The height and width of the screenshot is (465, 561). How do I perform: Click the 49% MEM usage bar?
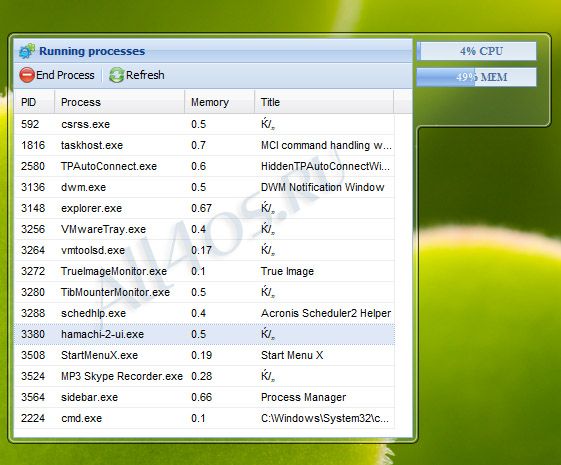[x=477, y=77]
